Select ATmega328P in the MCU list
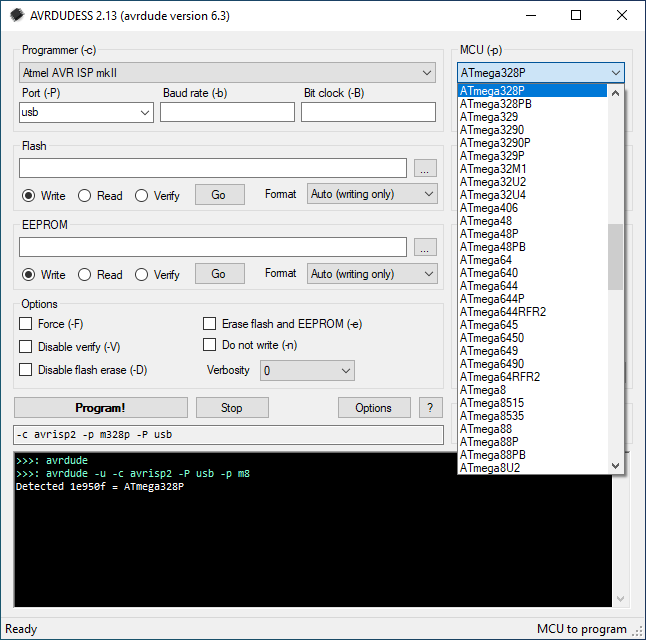Screen dimensions: 646x640 532,91
